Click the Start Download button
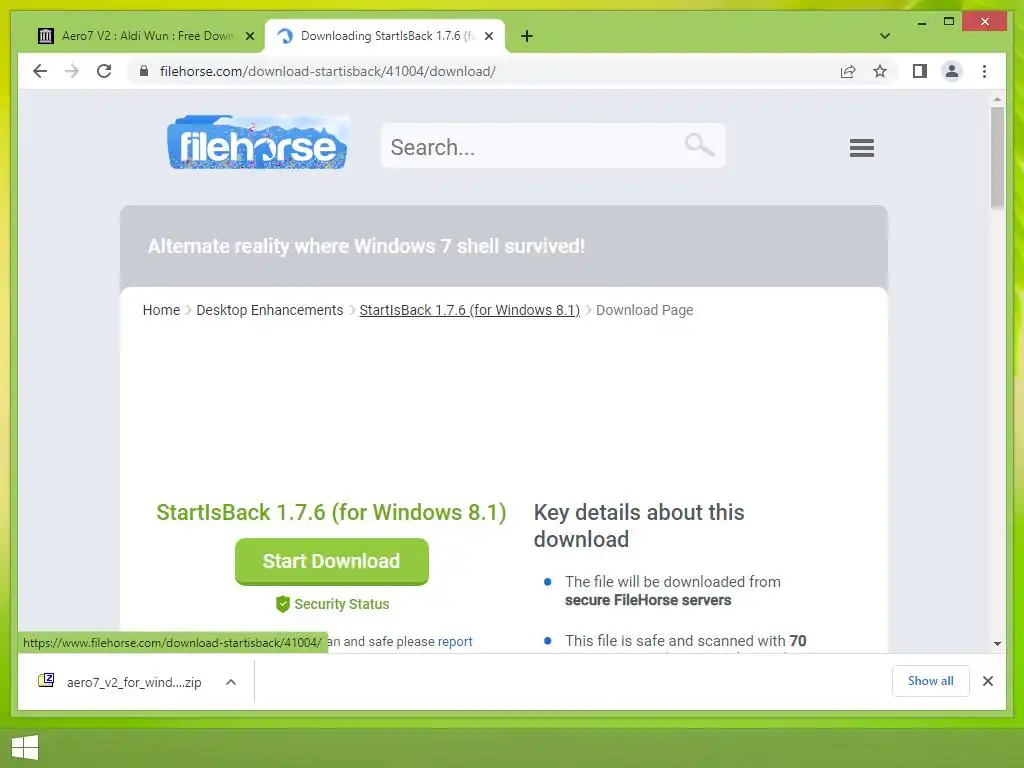 coord(332,562)
